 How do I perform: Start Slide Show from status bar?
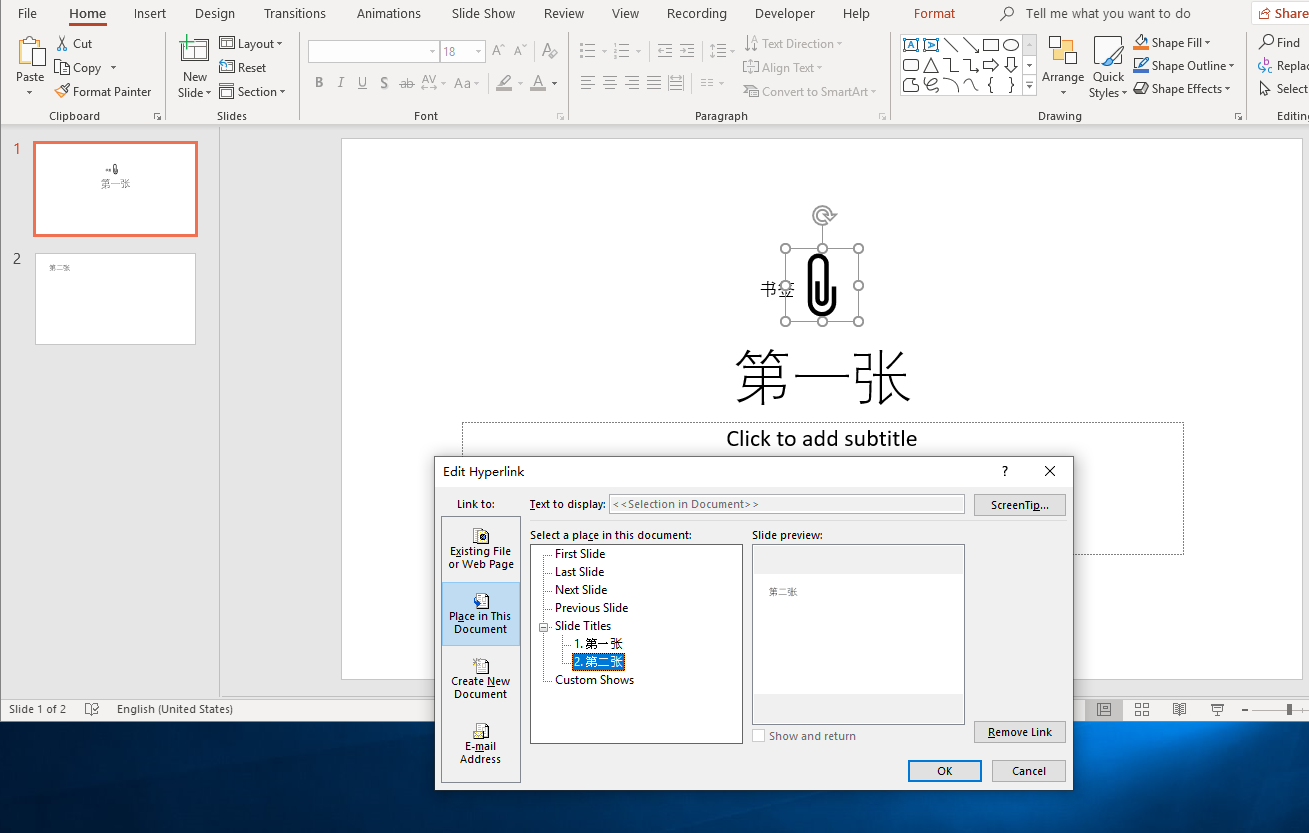[1218, 709]
